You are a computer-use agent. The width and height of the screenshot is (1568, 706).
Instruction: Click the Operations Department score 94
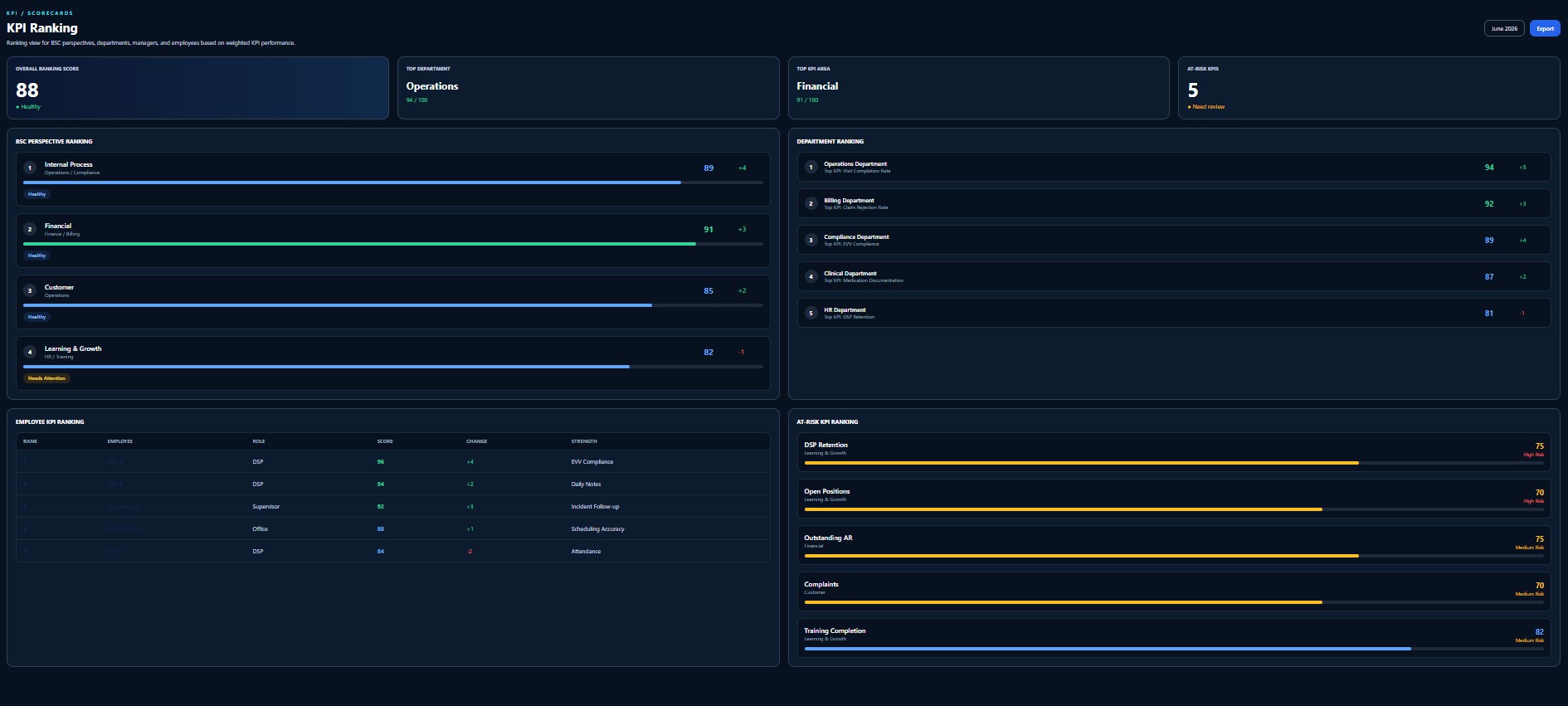[1489, 168]
